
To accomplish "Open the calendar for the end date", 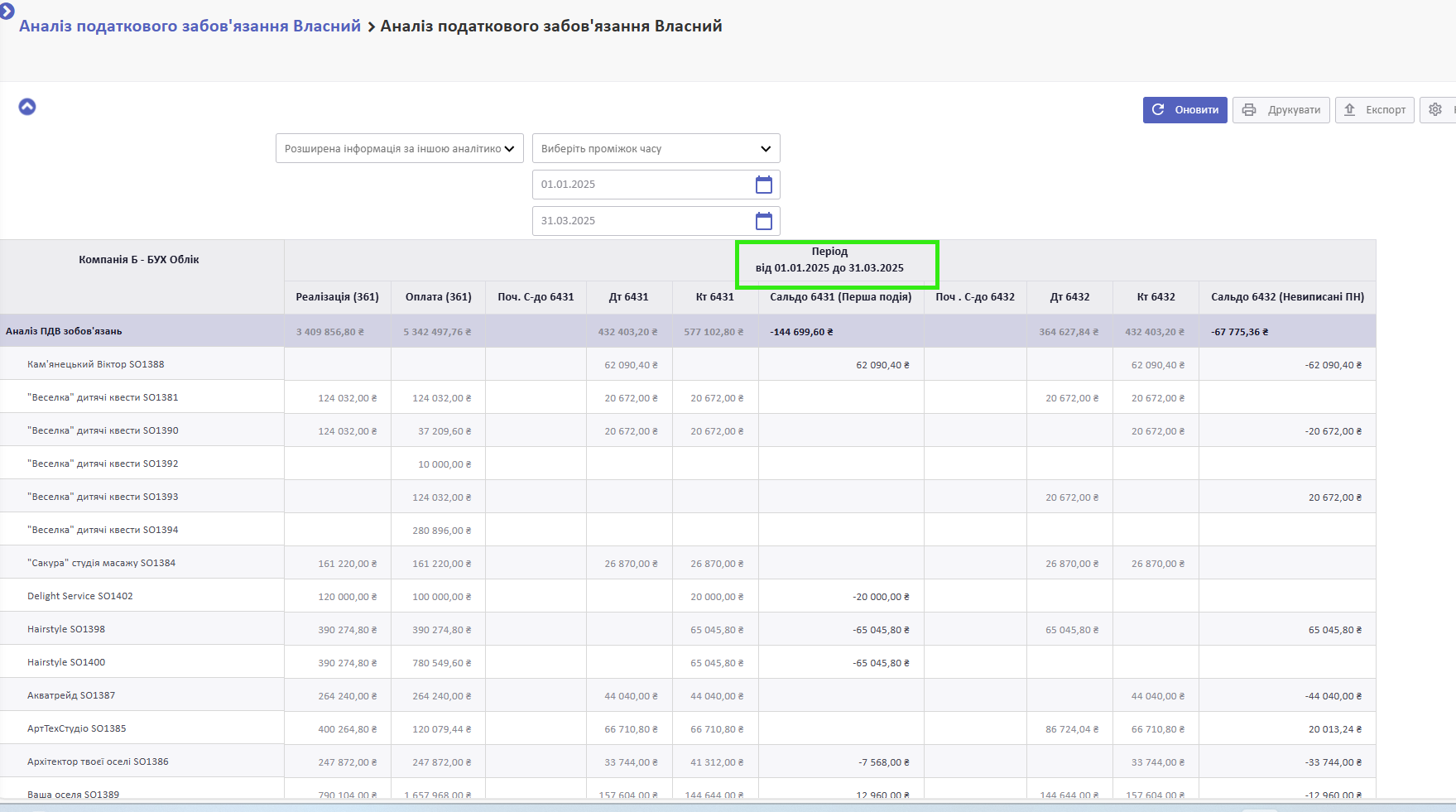I will [x=764, y=221].
